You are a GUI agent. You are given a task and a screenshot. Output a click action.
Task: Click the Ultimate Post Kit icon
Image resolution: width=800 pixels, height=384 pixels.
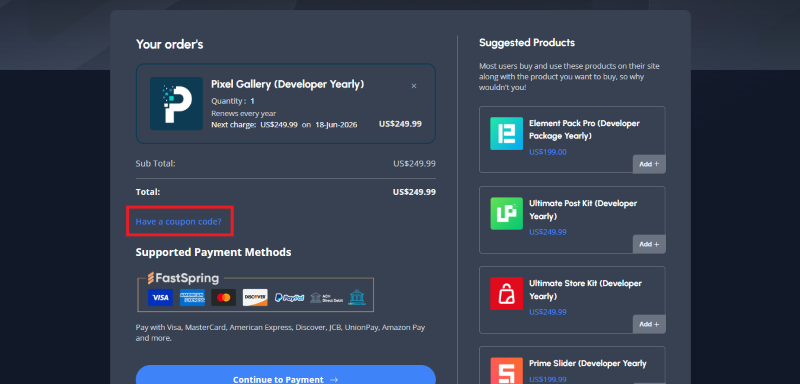(507, 214)
